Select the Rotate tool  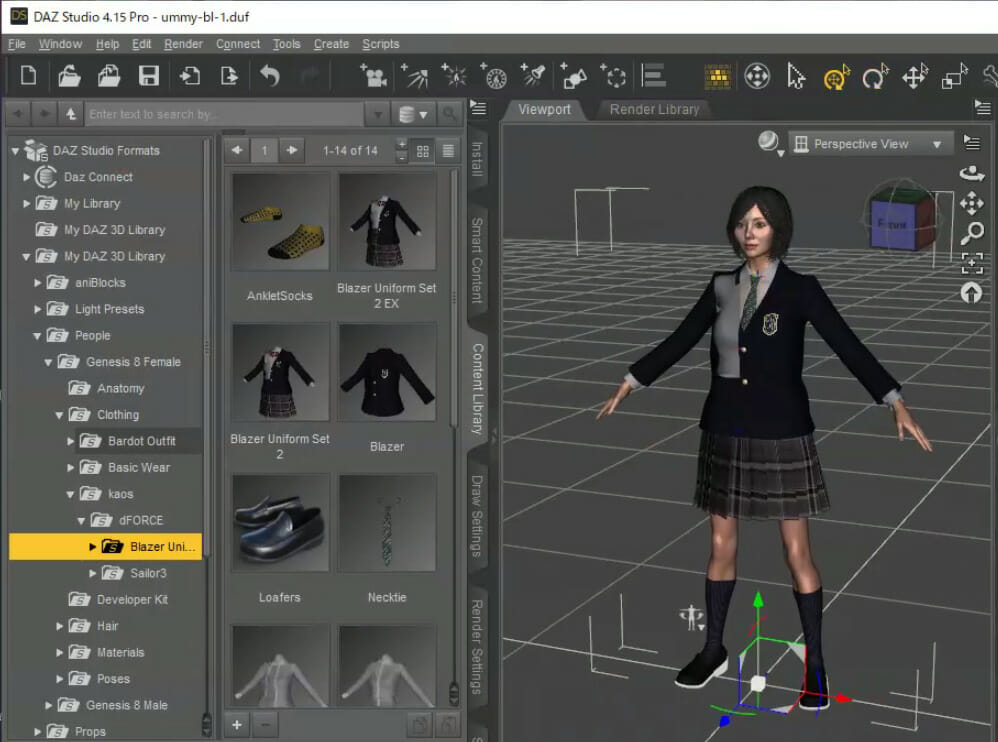coord(875,77)
